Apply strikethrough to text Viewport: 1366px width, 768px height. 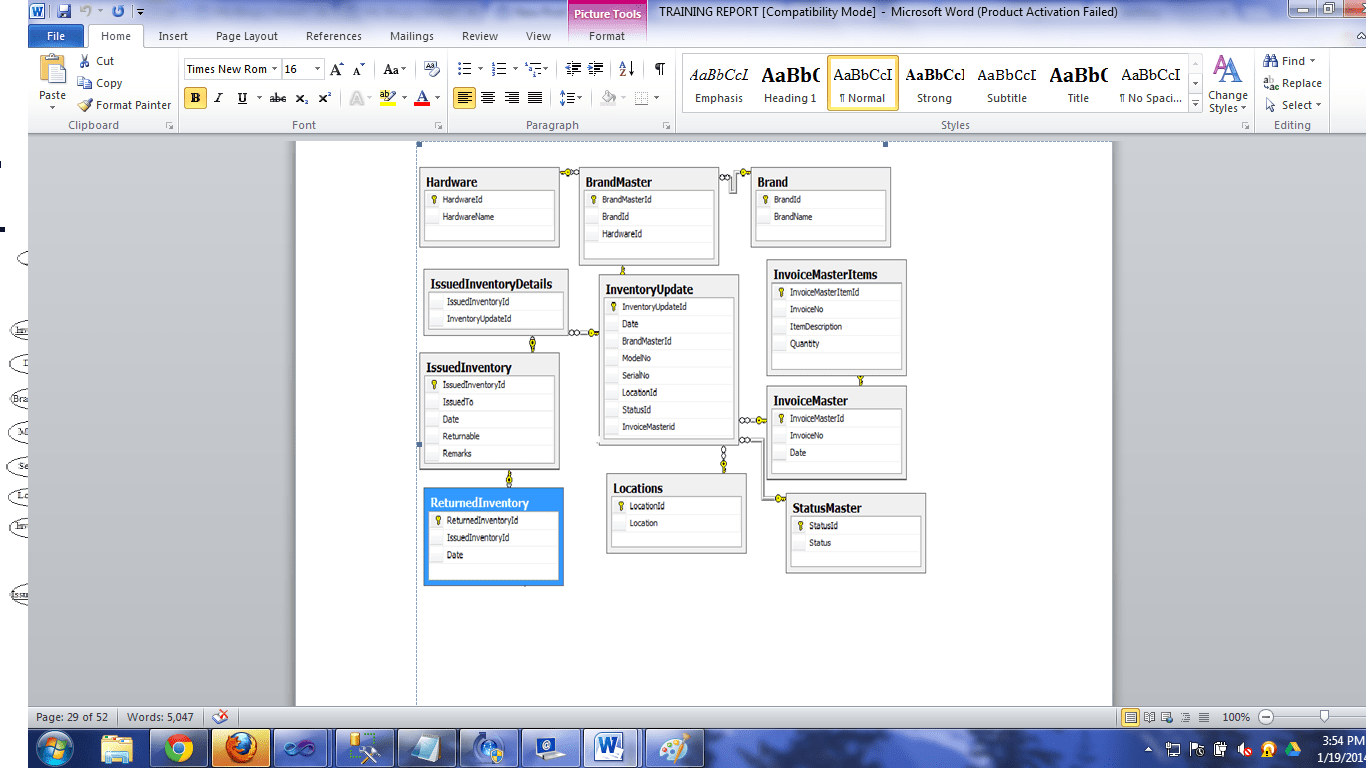coord(279,99)
